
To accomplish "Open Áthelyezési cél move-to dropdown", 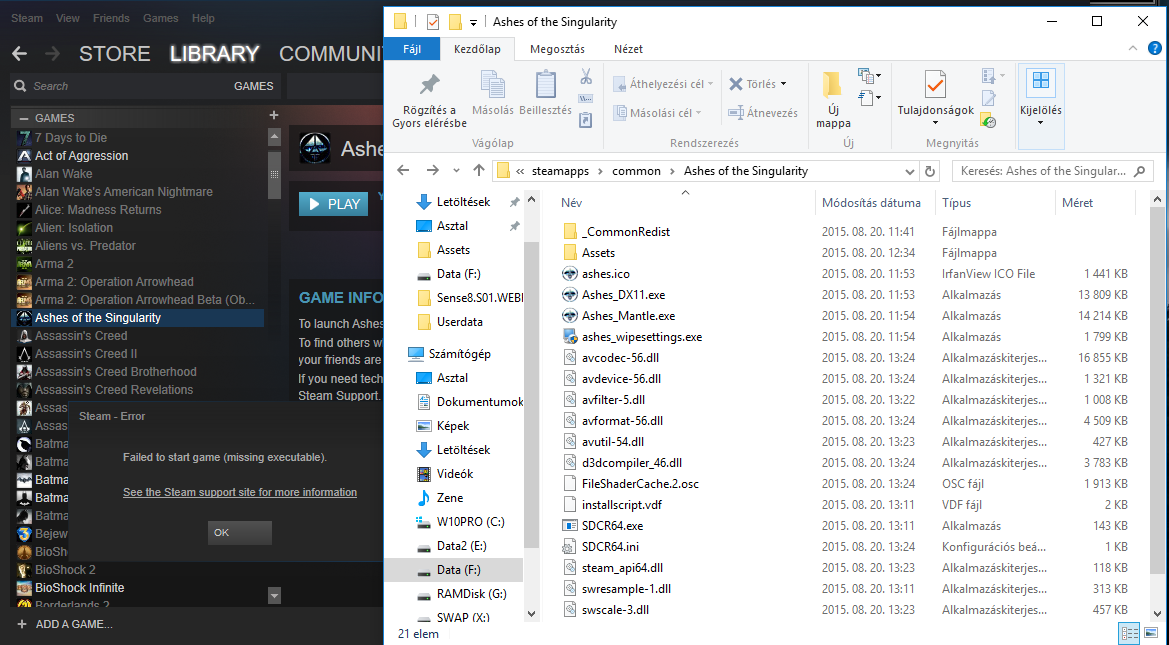I will pyautogui.click(x=710, y=84).
